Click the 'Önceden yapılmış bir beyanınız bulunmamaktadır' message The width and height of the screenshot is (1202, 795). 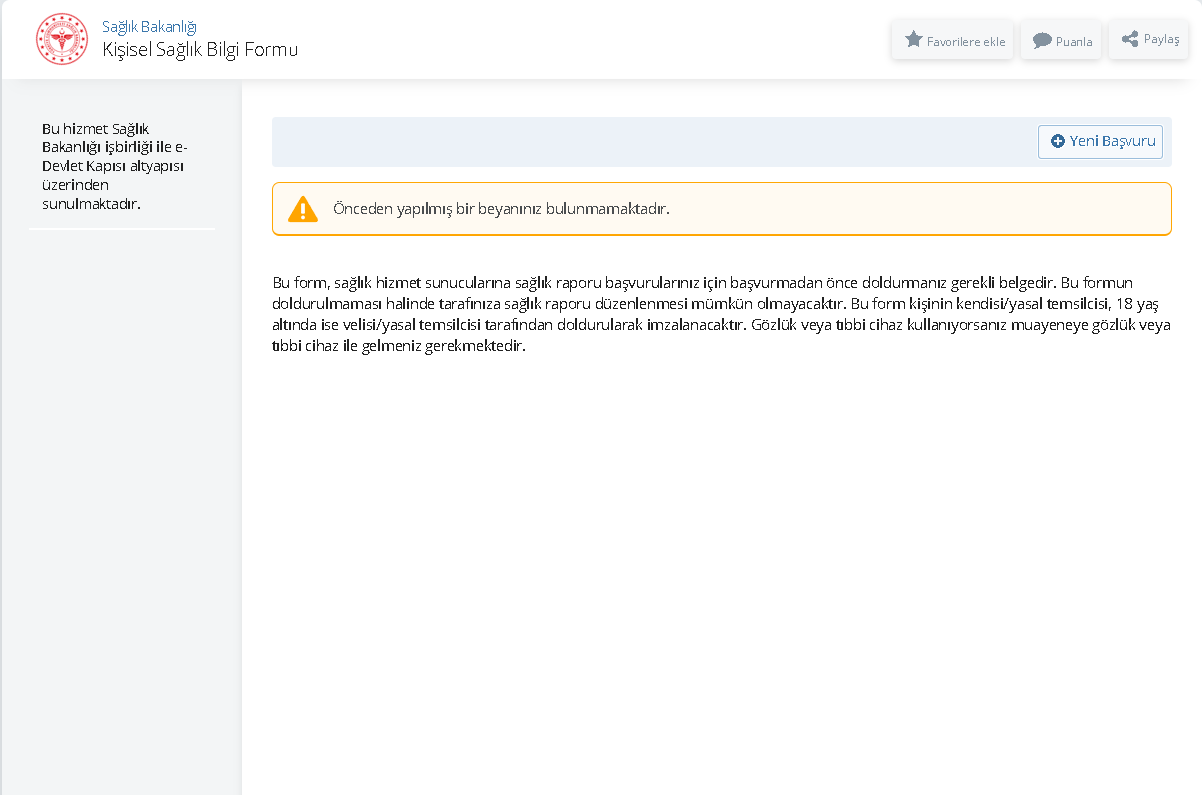(x=501, y=209)
